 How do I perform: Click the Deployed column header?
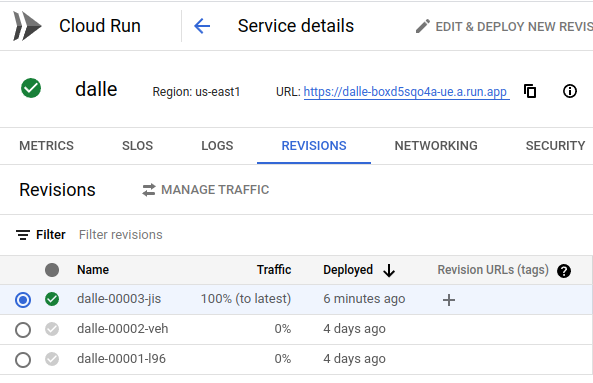[x=348, y=270]
